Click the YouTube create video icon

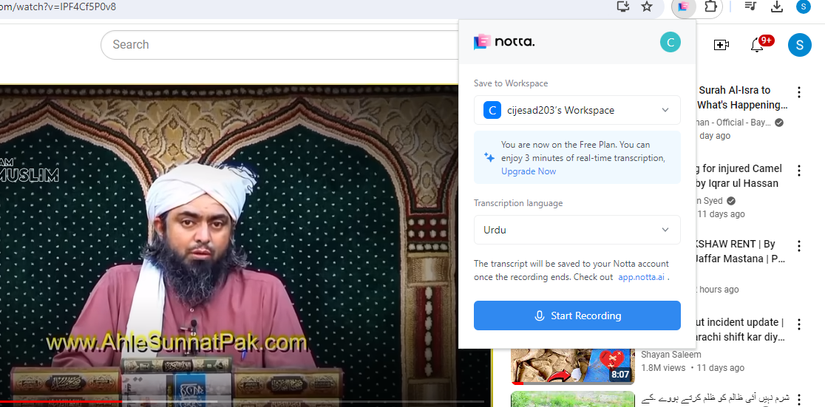click(721, 45)
